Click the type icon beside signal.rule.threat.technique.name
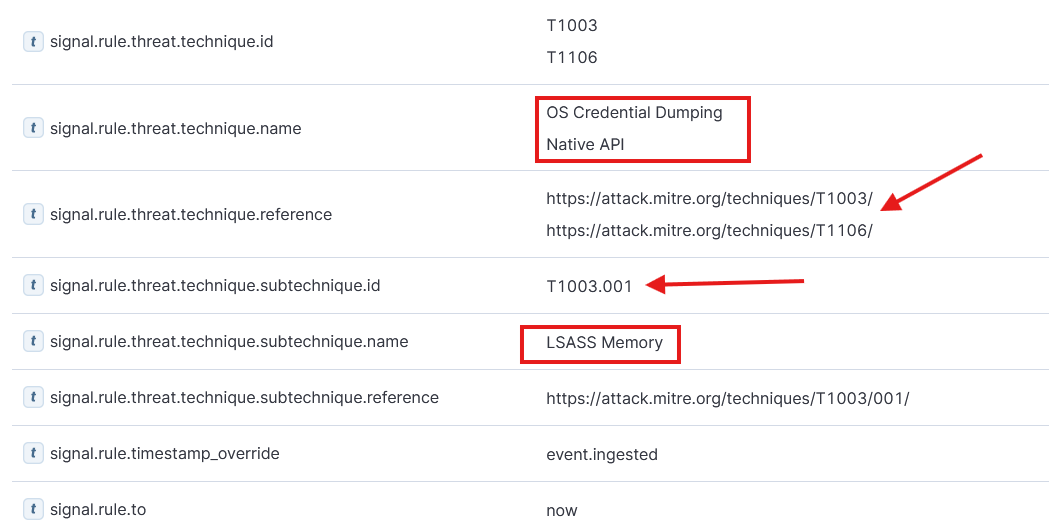1049x529 pixels. pos(33,128)
